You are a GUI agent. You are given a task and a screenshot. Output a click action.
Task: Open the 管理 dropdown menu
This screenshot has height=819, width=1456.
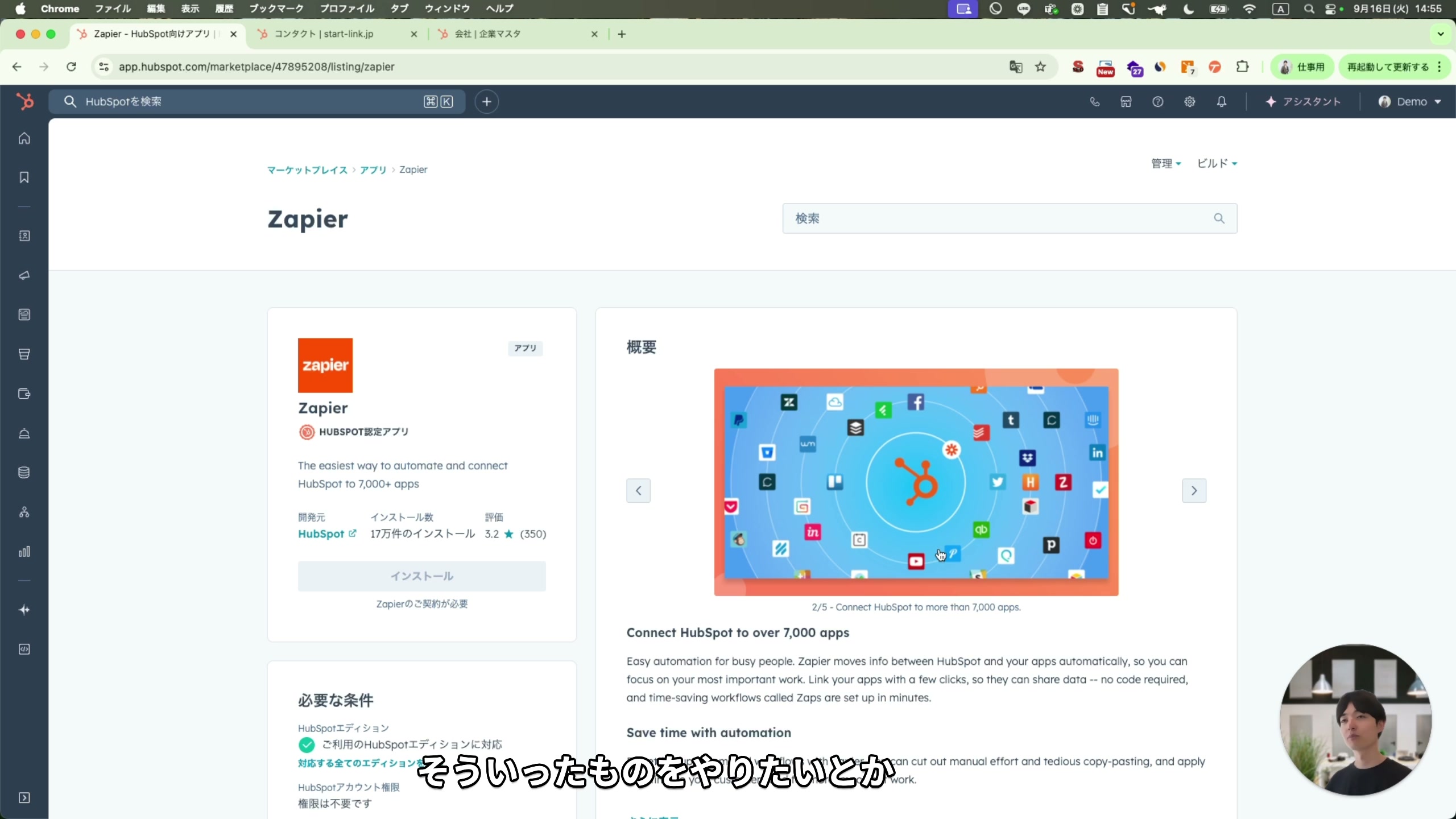1166,164
